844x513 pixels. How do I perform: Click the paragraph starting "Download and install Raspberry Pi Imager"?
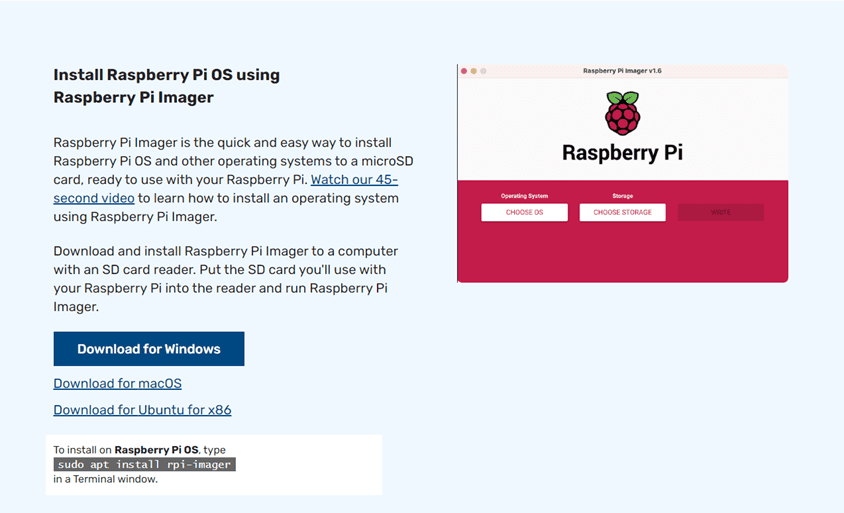226,279
